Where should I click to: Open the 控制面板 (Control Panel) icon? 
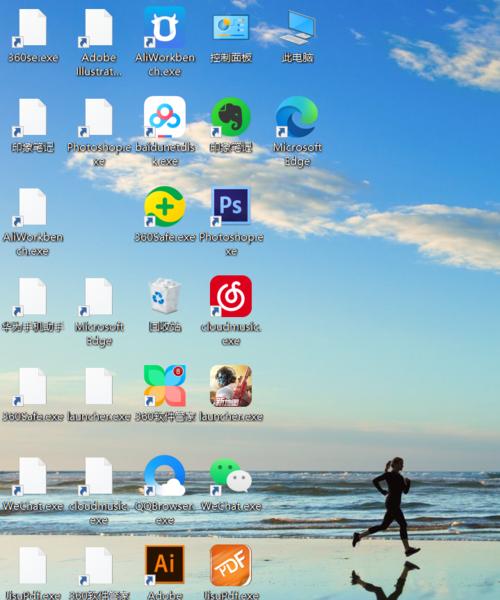tap(231, 28)
